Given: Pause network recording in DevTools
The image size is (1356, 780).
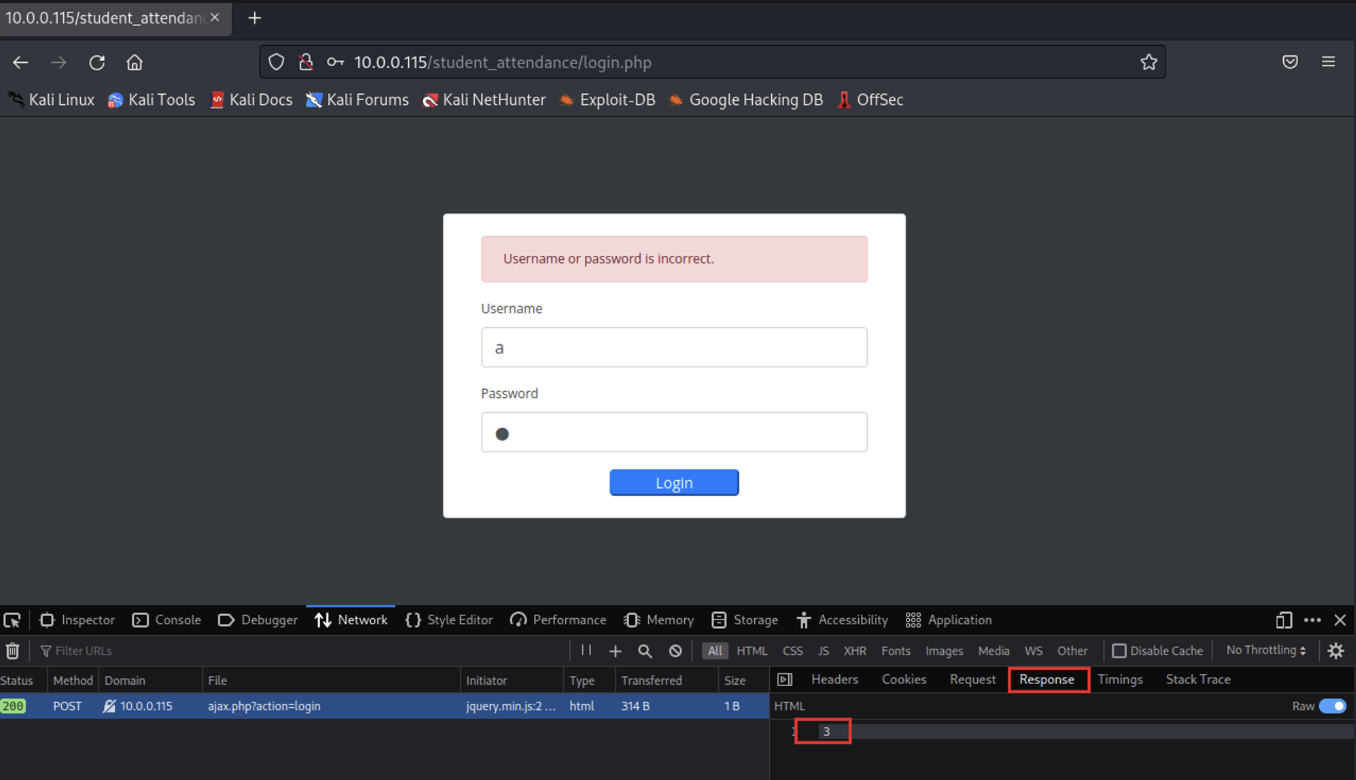Looking at the screenshot, I should click(x=586, y=651).
